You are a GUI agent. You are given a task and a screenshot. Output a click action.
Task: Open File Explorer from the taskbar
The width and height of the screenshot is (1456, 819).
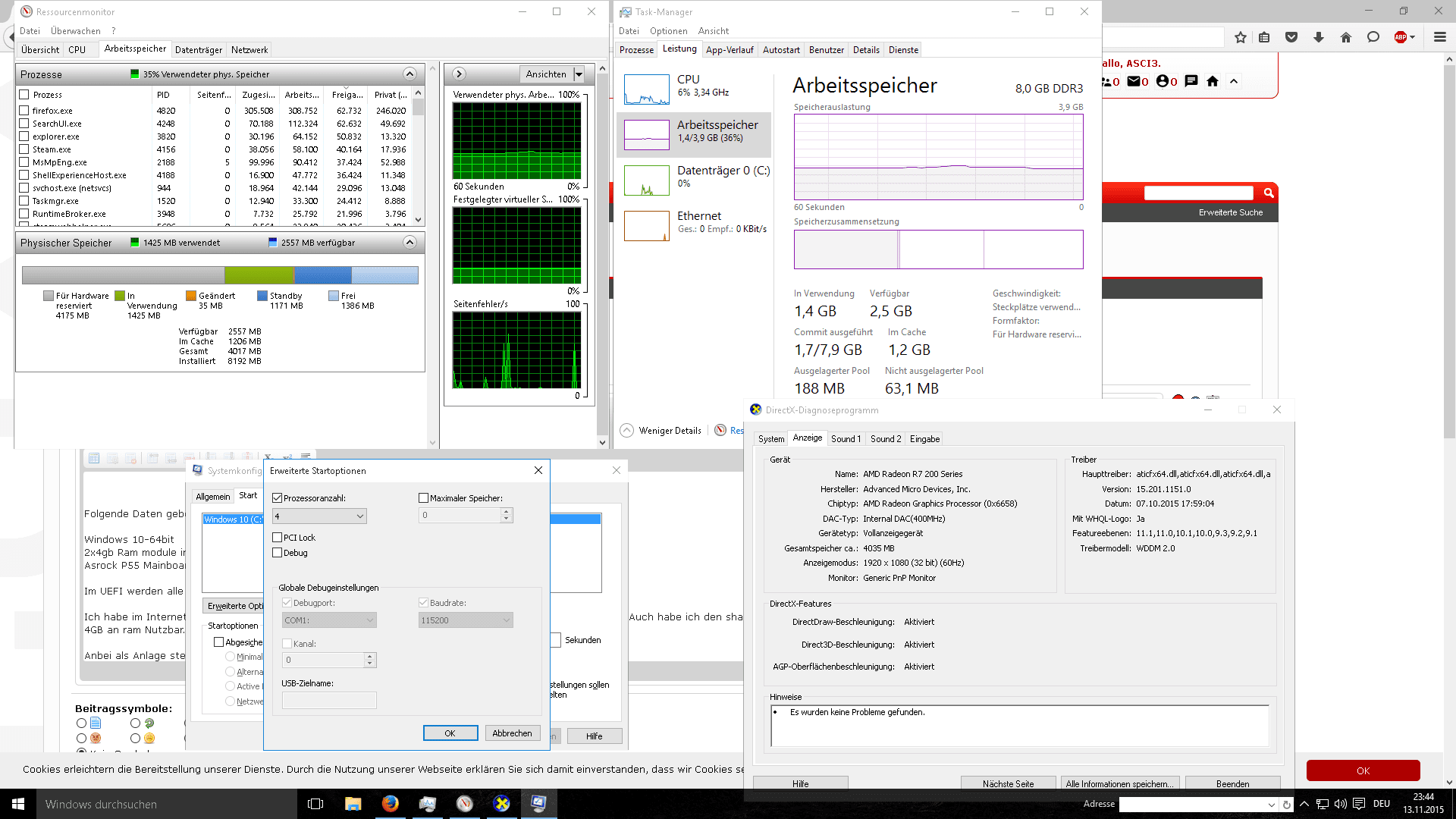pyautogui.click(x=353, y=804)
